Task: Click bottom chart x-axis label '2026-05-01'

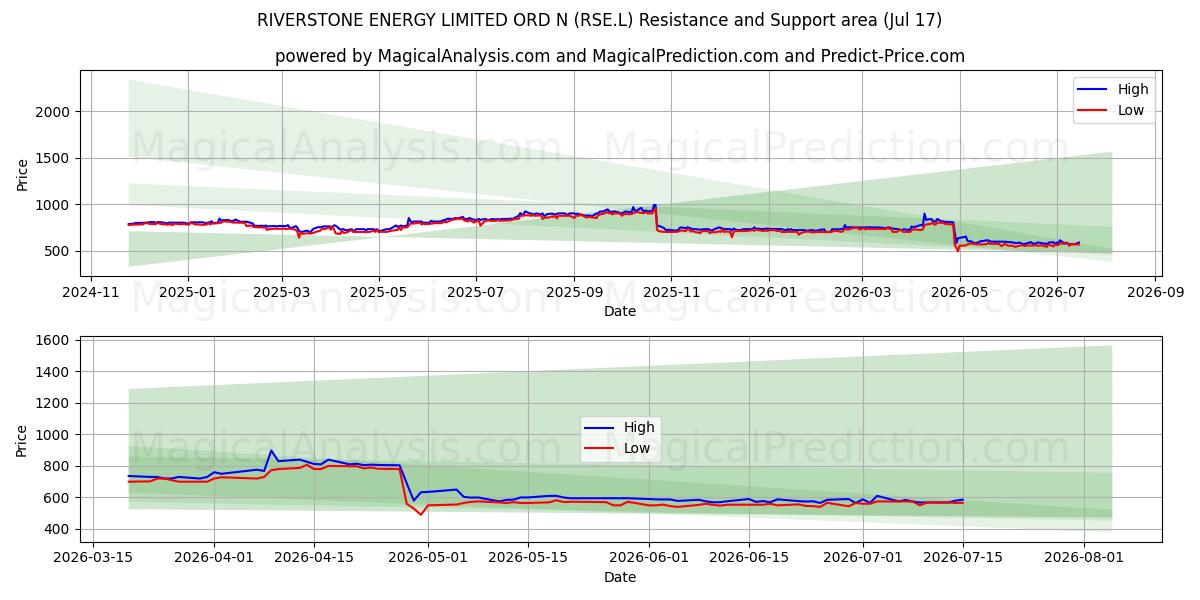Action: click(x=428, y=559)
